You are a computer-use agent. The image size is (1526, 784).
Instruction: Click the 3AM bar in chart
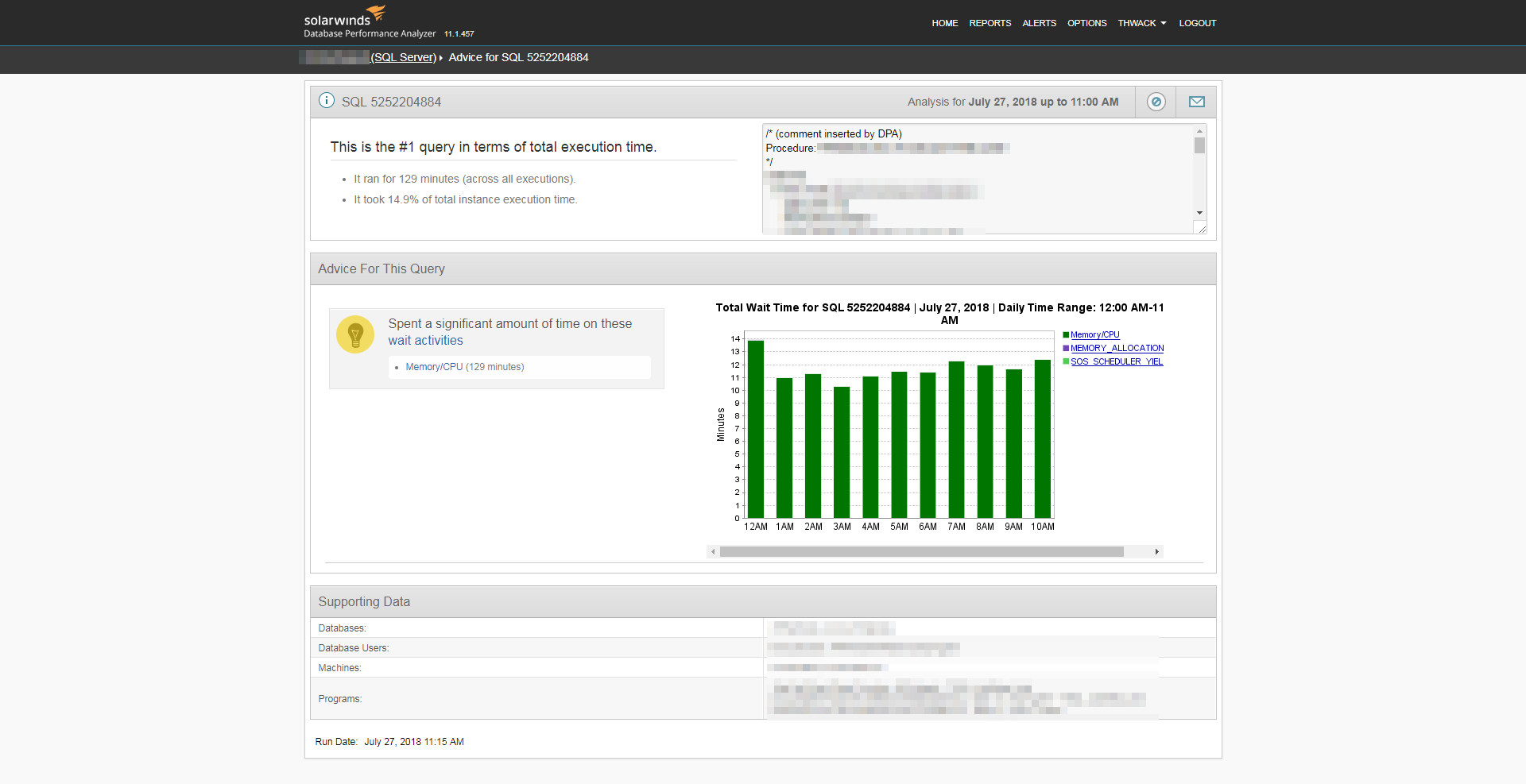[842, 453]
